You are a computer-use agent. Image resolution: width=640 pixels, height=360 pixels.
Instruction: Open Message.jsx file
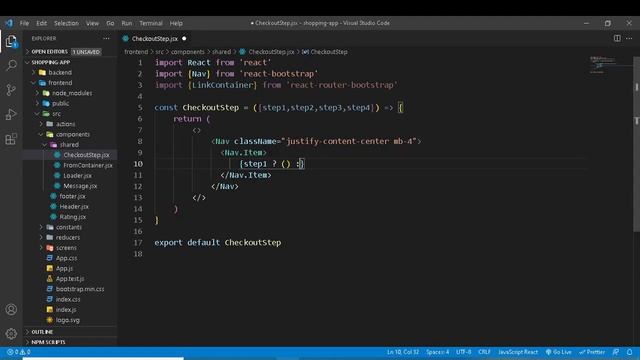tap(70, 186)
